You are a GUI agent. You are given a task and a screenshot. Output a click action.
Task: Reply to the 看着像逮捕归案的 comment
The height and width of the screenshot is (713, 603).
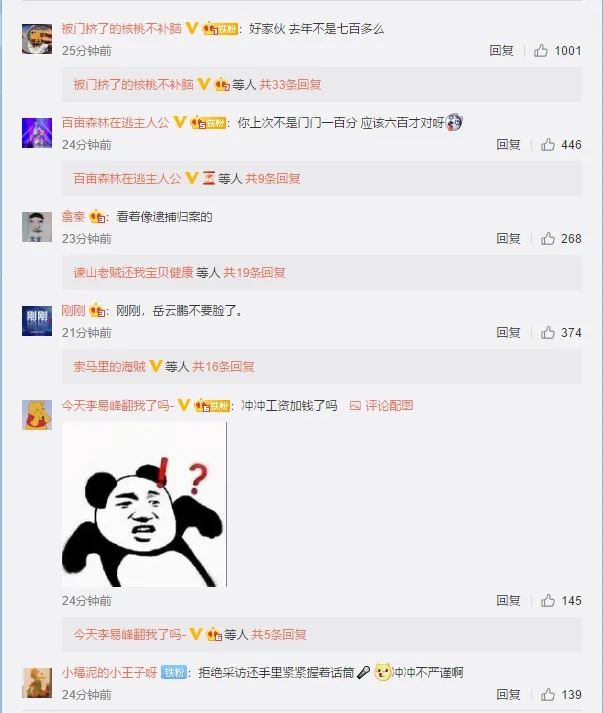coord(508,239)
